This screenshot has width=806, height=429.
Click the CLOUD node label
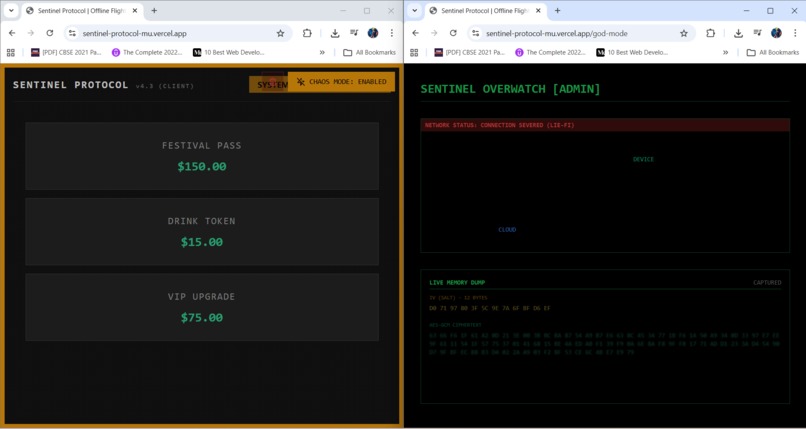pyautogui.click(x=507, y=230)
